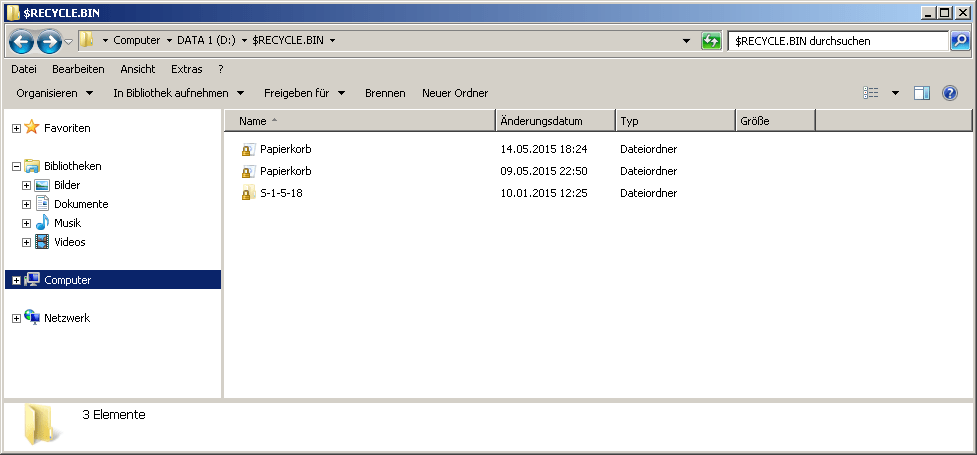Open the help question mark icon

[950, 93]
